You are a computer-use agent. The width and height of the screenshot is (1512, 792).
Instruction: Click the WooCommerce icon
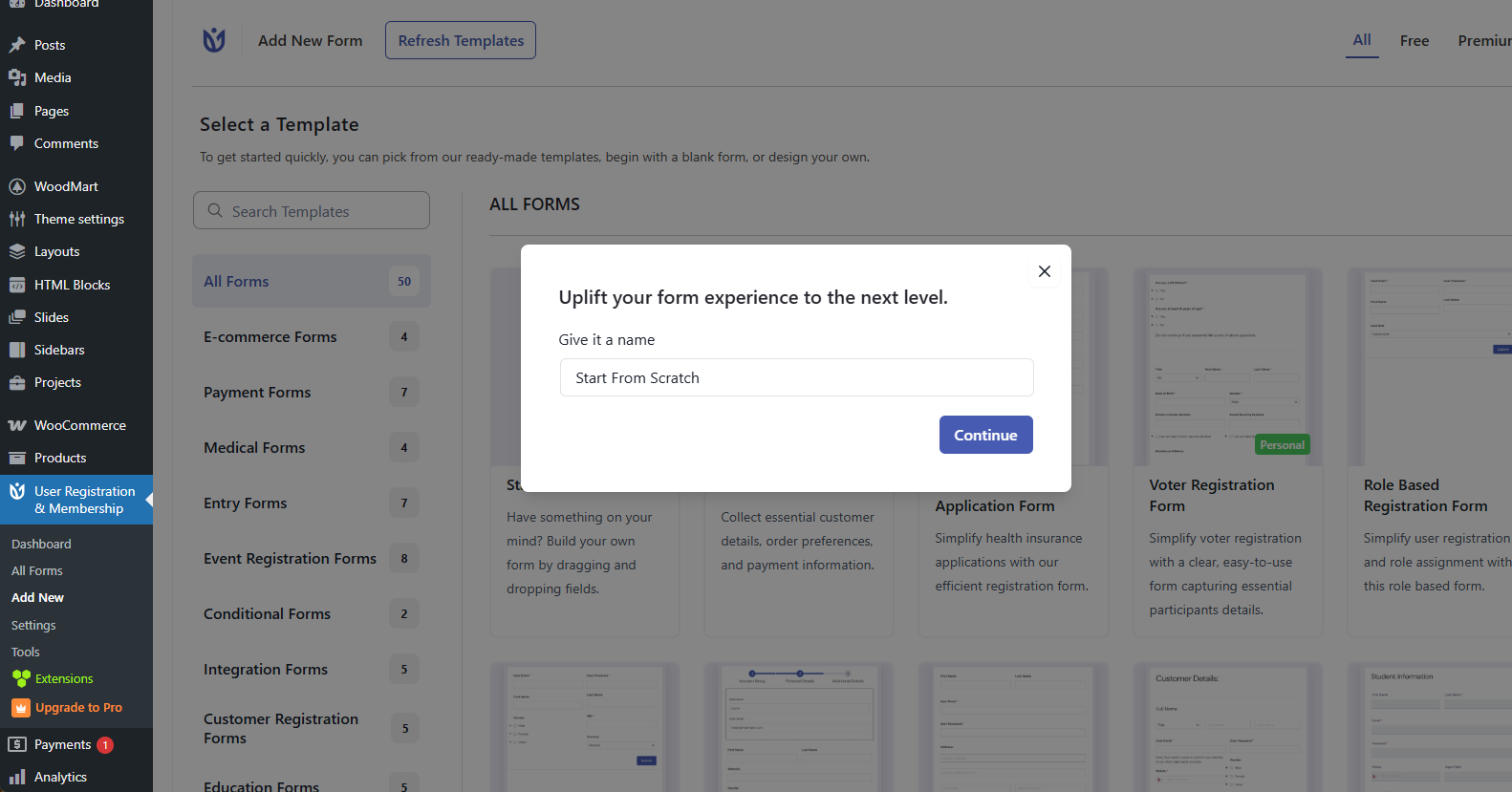click(17, 425)
